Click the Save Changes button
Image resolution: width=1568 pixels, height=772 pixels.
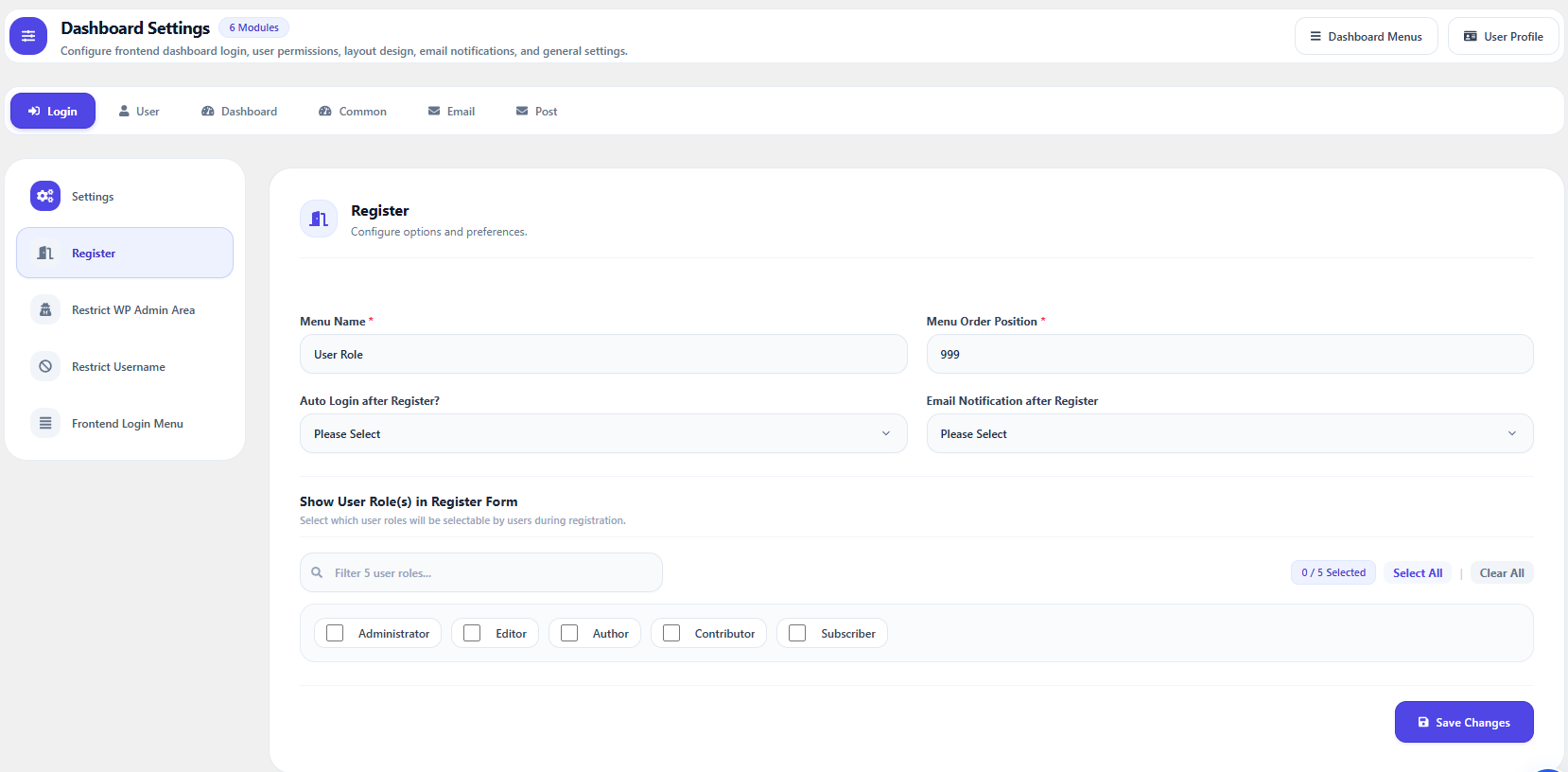1464,722
